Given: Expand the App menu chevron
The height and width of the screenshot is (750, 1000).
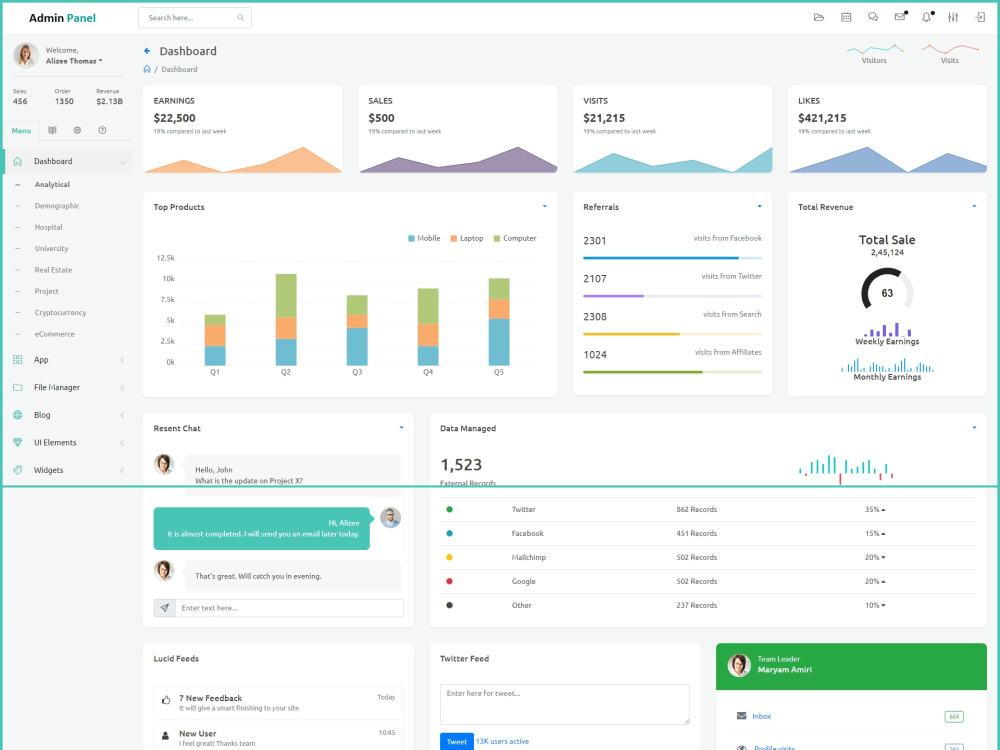Looking at the screenshot, I should point(122,360).
